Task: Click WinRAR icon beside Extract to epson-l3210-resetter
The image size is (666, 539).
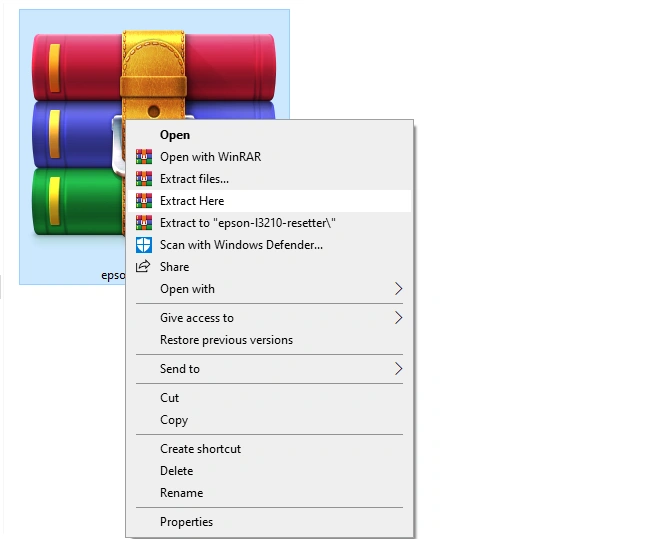Action: (144, 223)
